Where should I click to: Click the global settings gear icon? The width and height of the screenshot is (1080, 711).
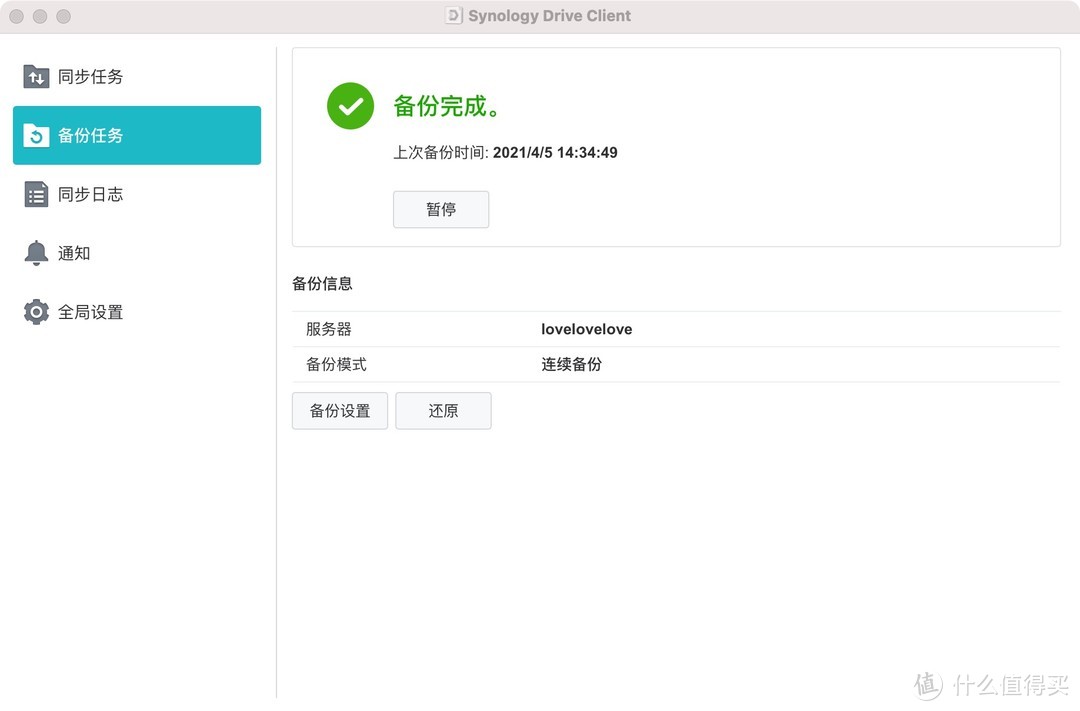coord(36,312)
